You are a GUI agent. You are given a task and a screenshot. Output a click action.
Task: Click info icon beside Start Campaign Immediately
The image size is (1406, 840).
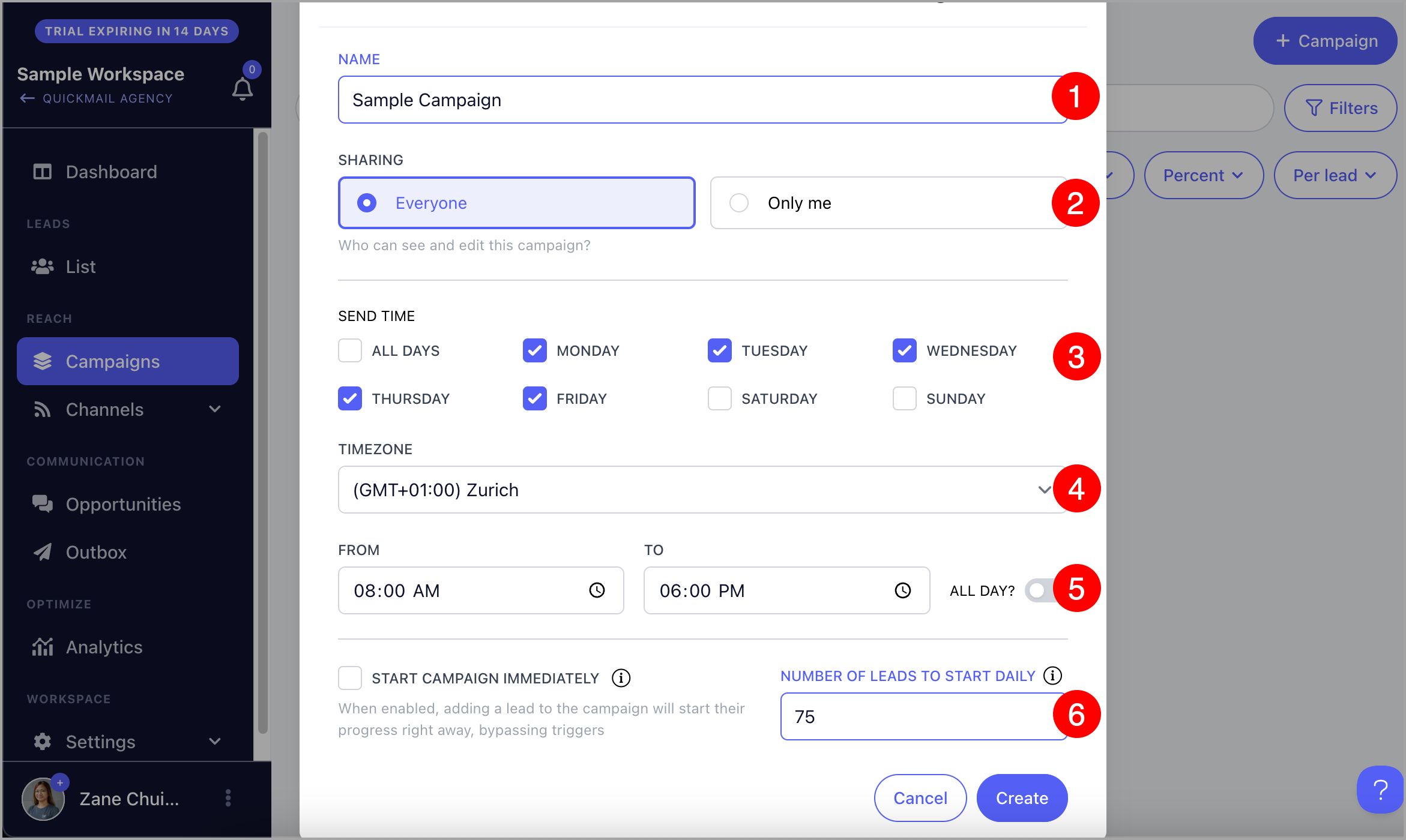(621, 678)
